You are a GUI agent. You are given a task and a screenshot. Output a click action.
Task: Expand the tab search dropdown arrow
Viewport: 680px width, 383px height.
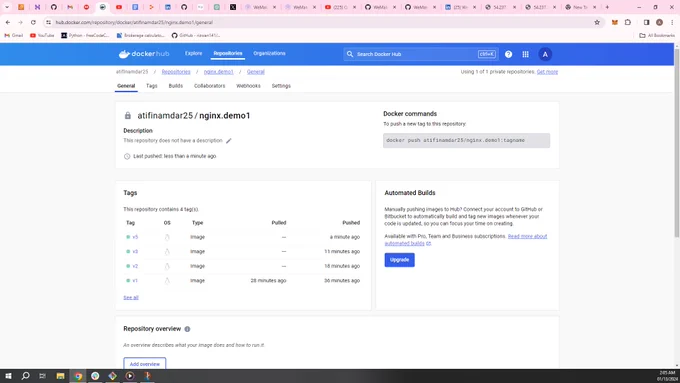pyautogui.click(x=7, y=7)
